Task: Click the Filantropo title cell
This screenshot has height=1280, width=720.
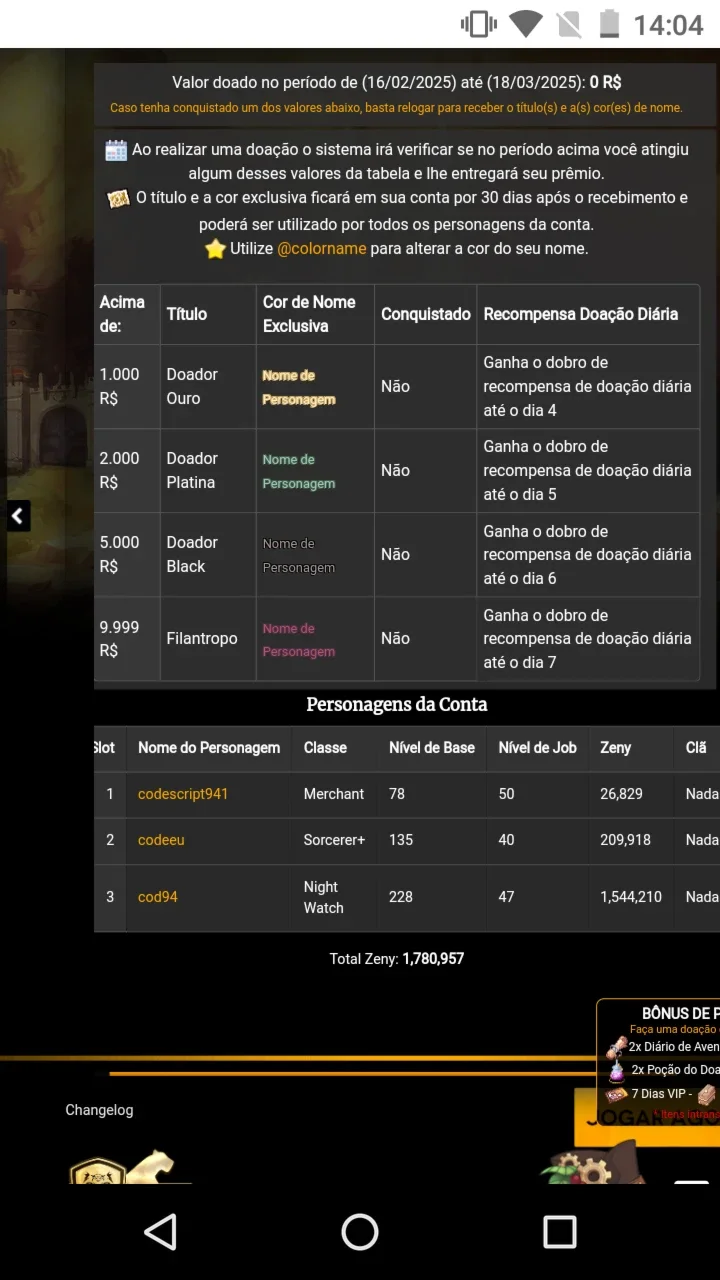Action: [208, 639]
